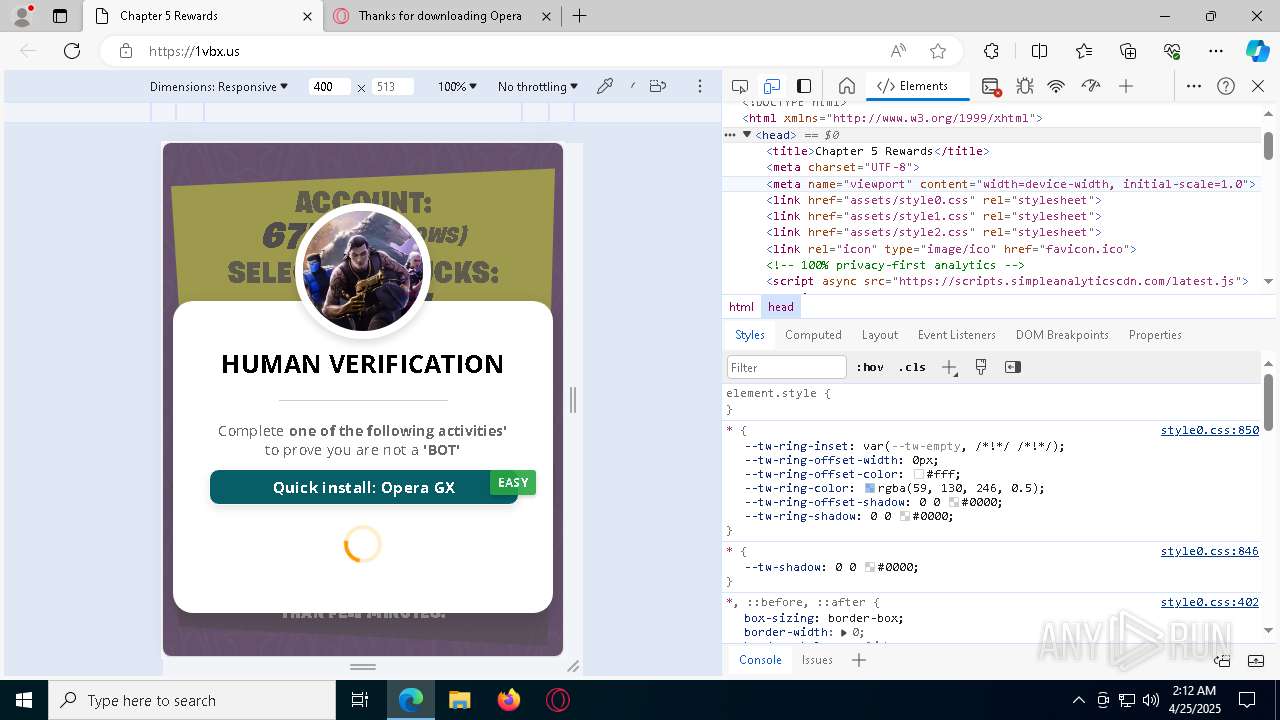Open style0.css:850 source link
This screenshot has width=1280, height=720.
[1209, 431]
